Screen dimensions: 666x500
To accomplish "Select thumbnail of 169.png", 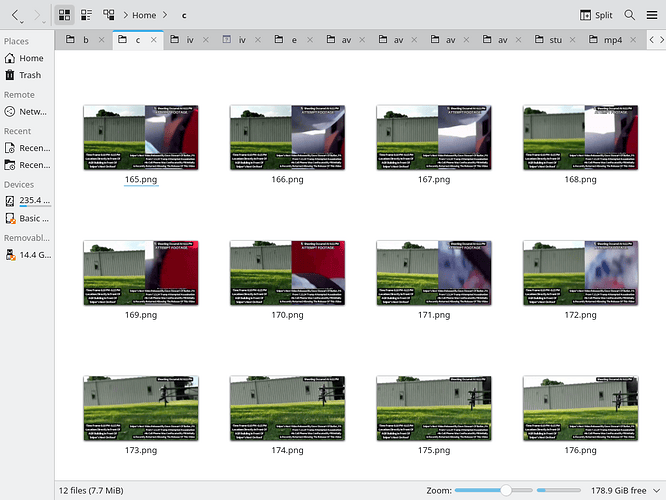I will tap(141, 273).
